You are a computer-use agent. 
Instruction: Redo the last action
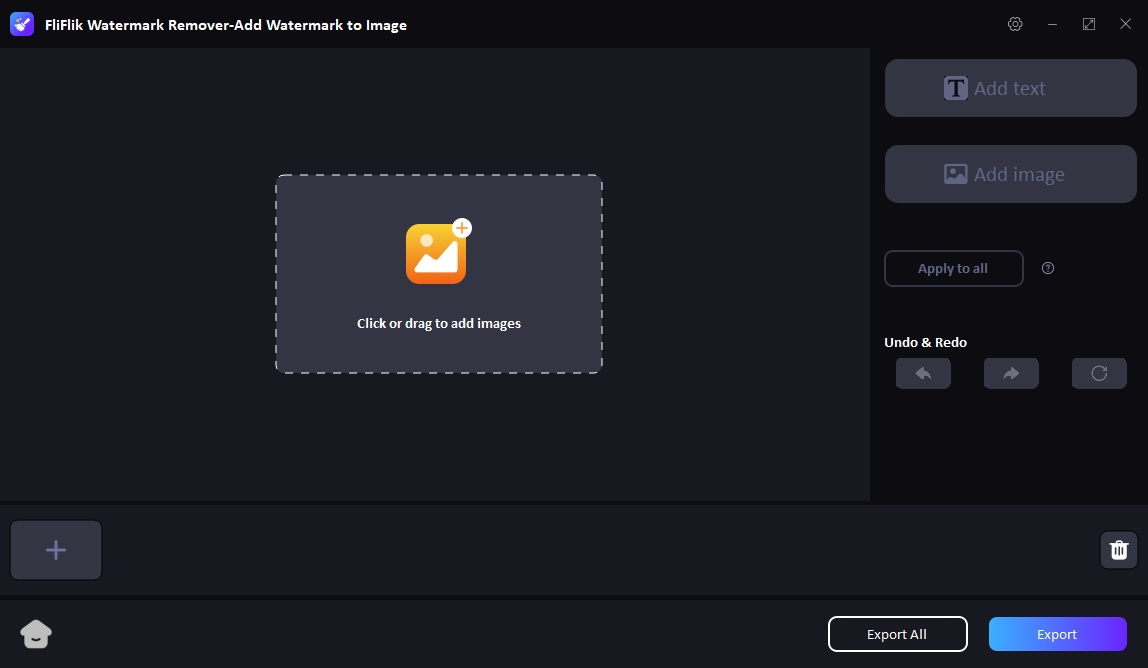click(1011, 373)
